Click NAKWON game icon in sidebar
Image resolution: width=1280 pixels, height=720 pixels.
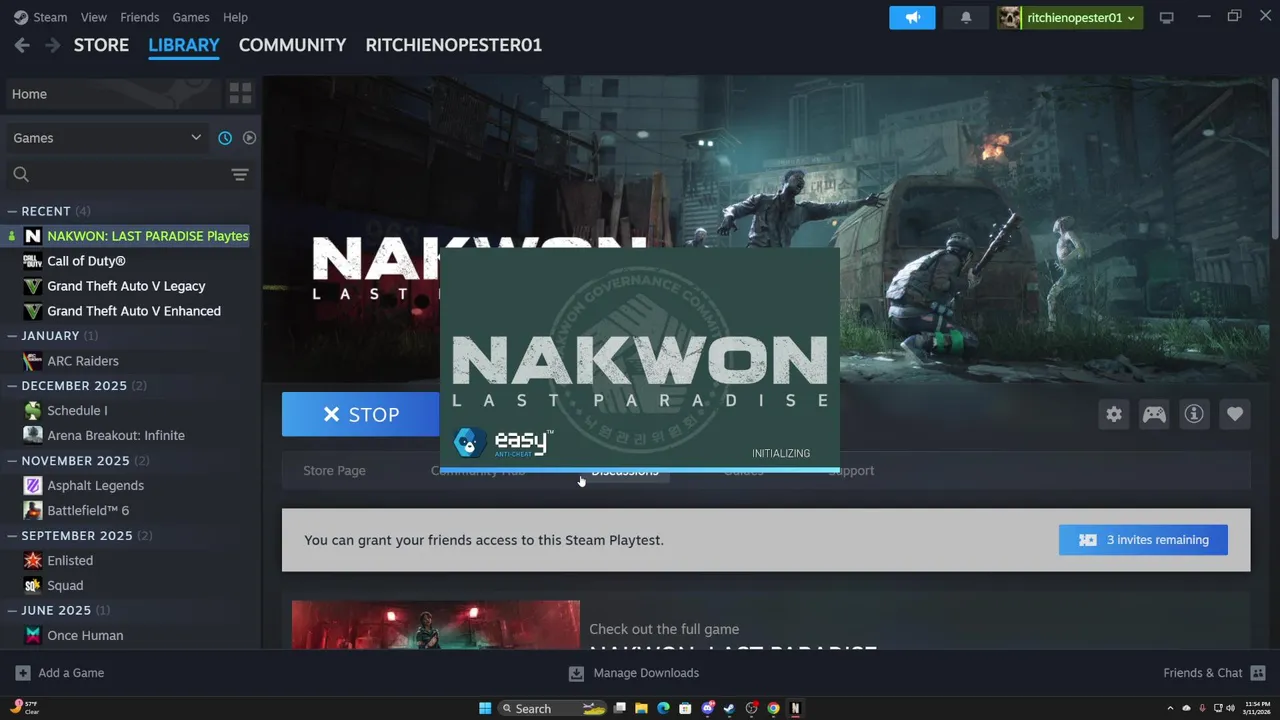pyautogui.click(x=33, y=236)
